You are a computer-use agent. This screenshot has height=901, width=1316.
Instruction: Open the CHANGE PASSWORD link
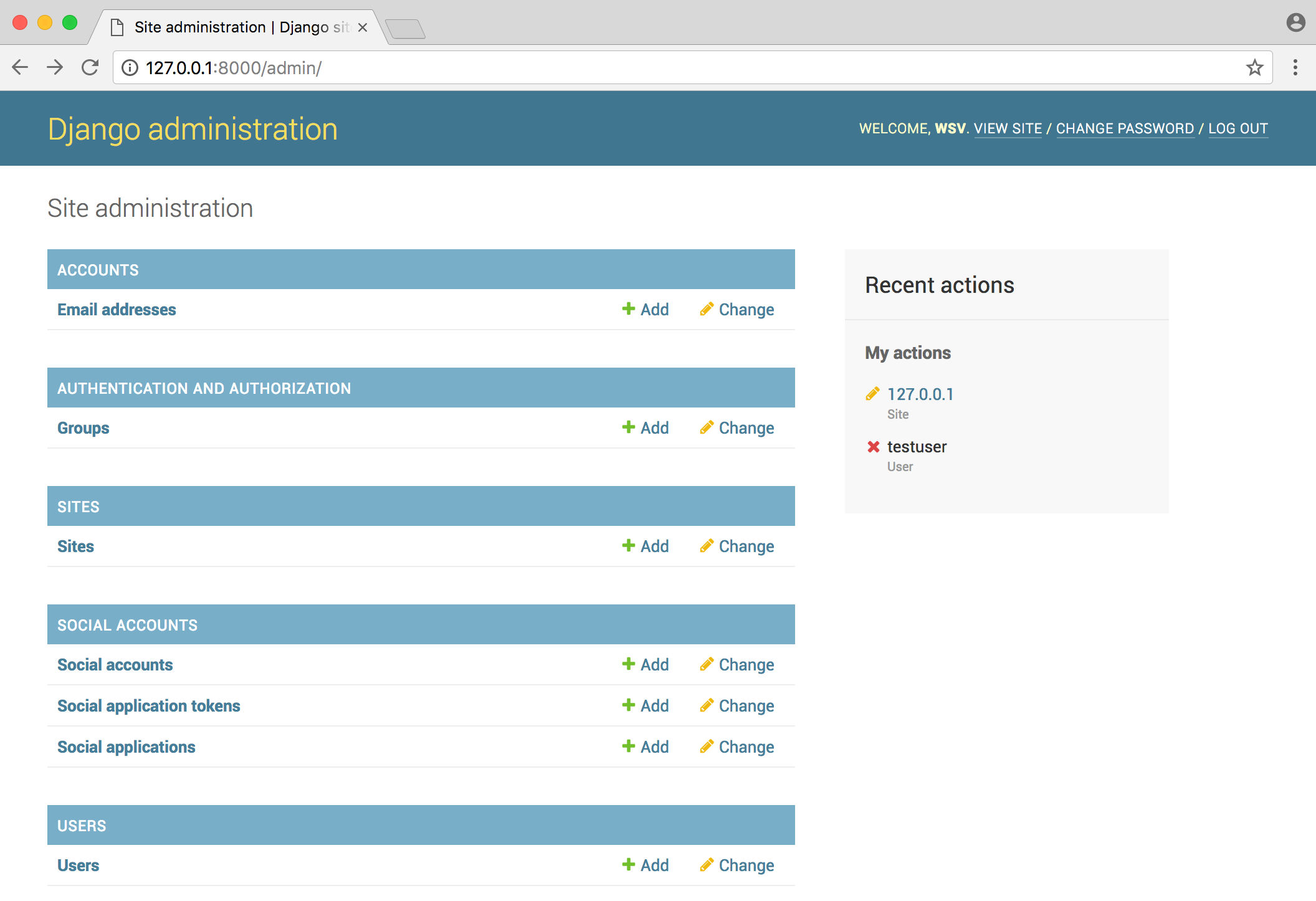[x=1125, y=128]
